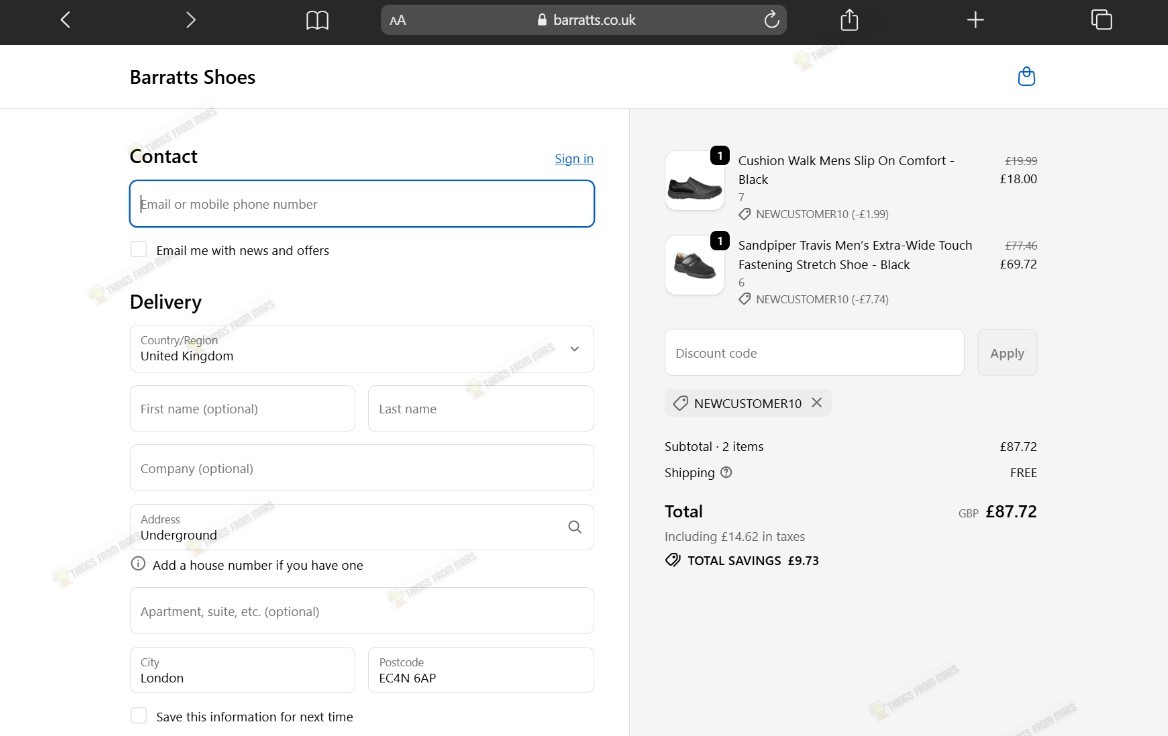This screenshot has width=1168, height=736.
Task: Open the Safari bookmarks book icon
Action: point(317,20)
